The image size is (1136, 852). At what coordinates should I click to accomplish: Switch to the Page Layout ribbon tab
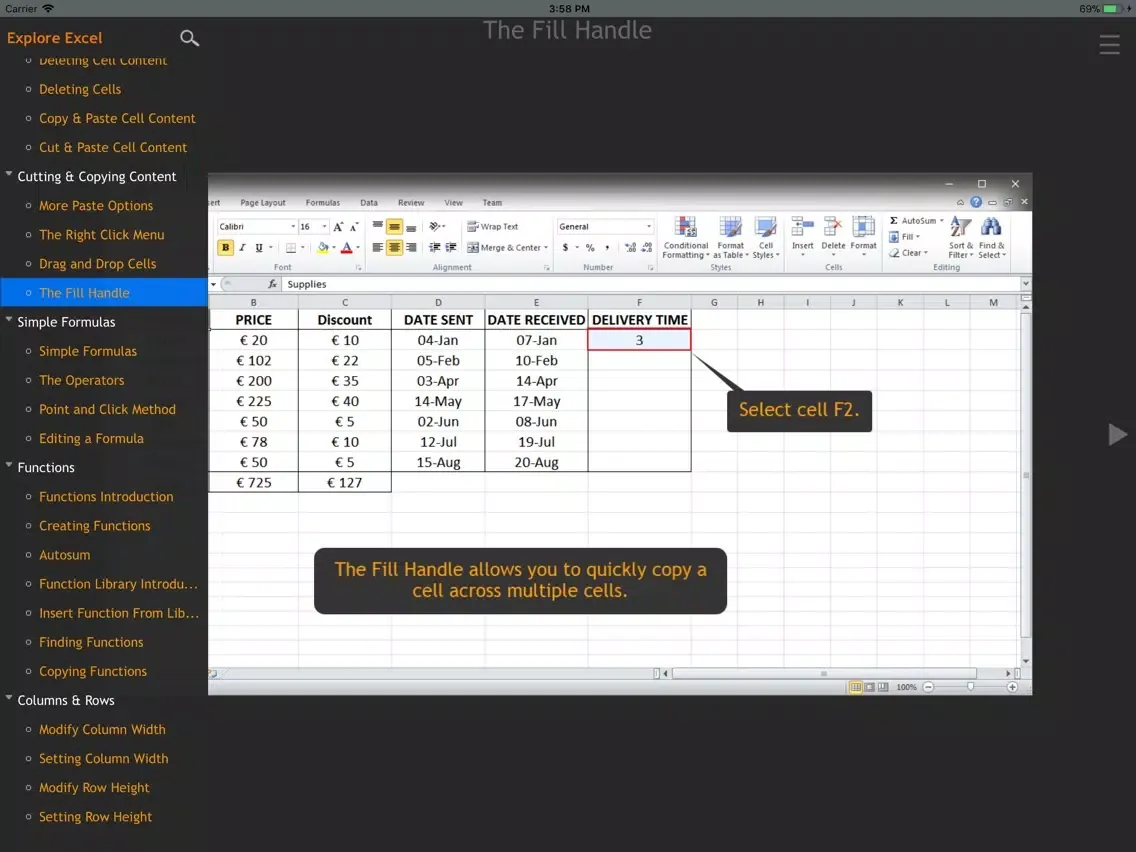[262, 203]
